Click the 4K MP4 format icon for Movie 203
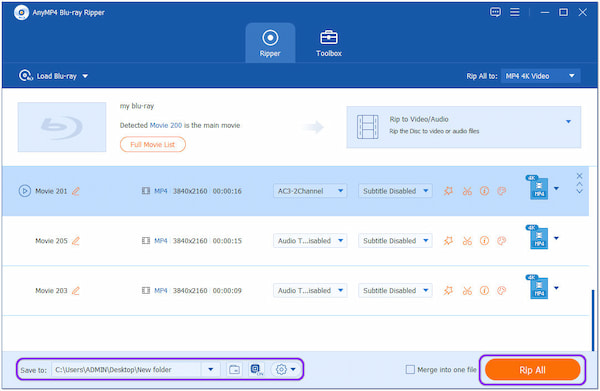 point(537,288)
